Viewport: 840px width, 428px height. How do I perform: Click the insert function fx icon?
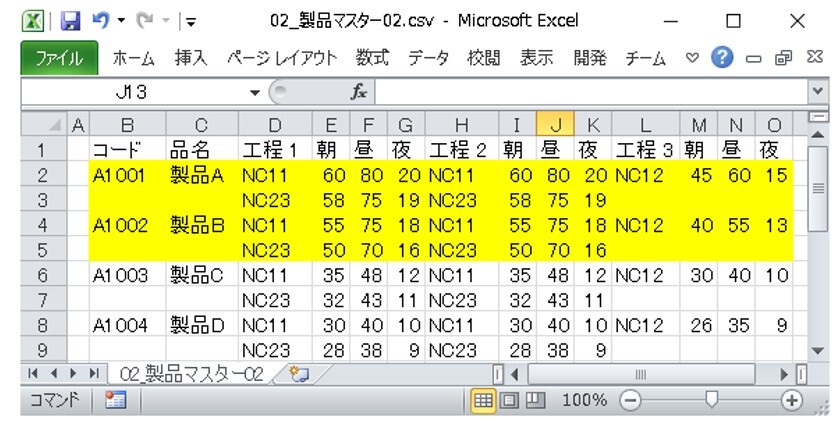pos(359,92)
